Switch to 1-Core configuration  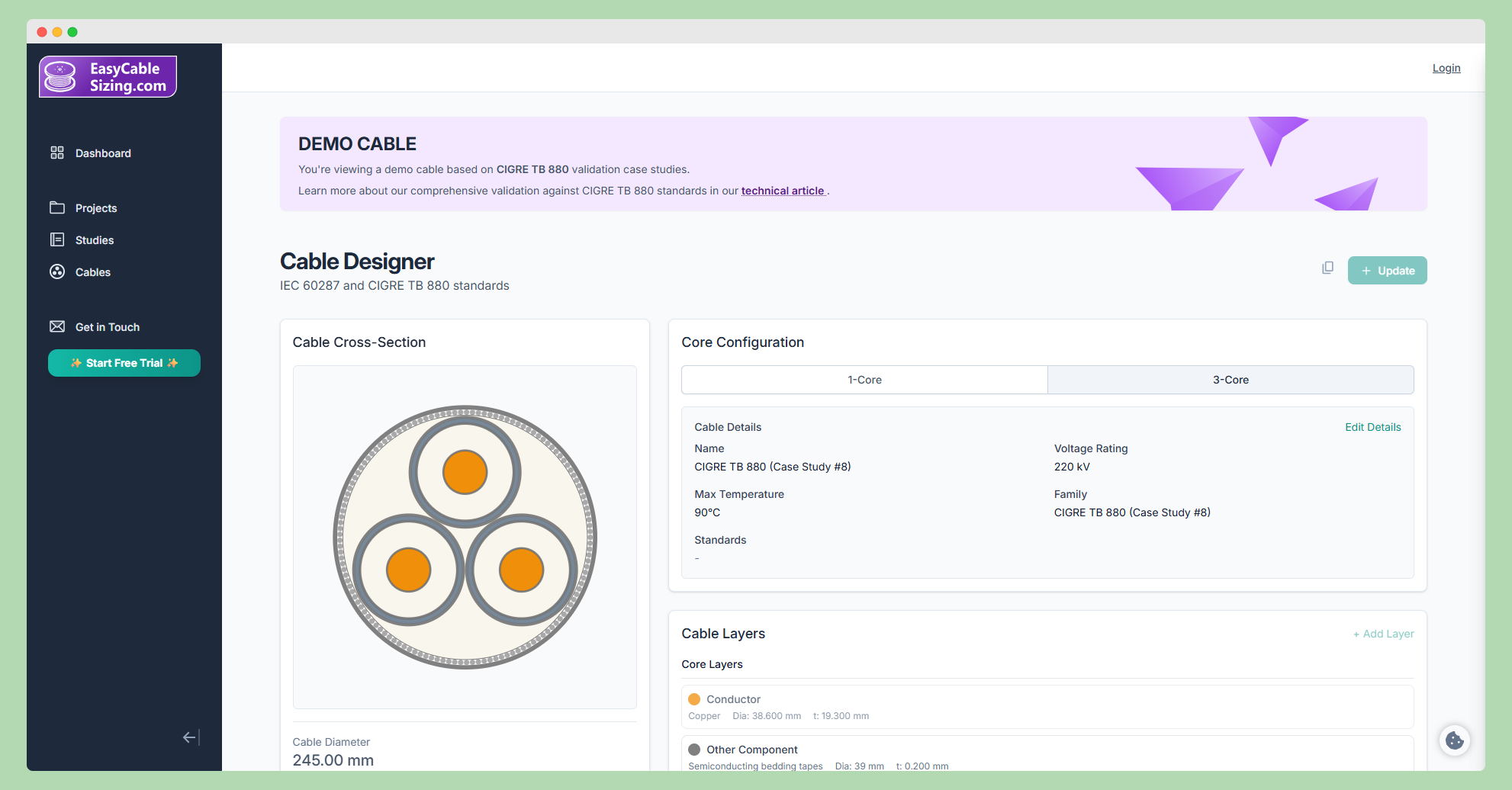click(x=864, y=380)
